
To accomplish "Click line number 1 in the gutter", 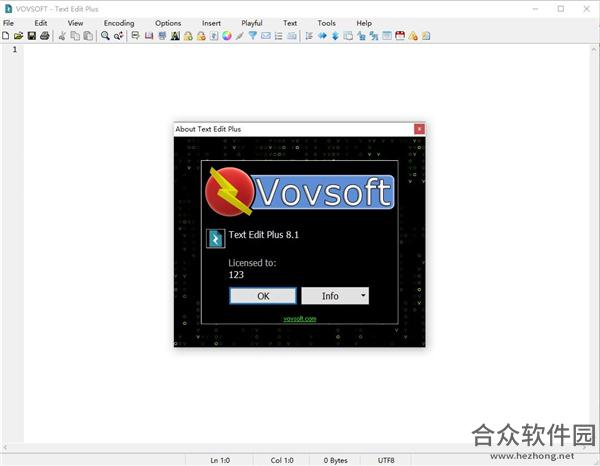I will (15, 49).
